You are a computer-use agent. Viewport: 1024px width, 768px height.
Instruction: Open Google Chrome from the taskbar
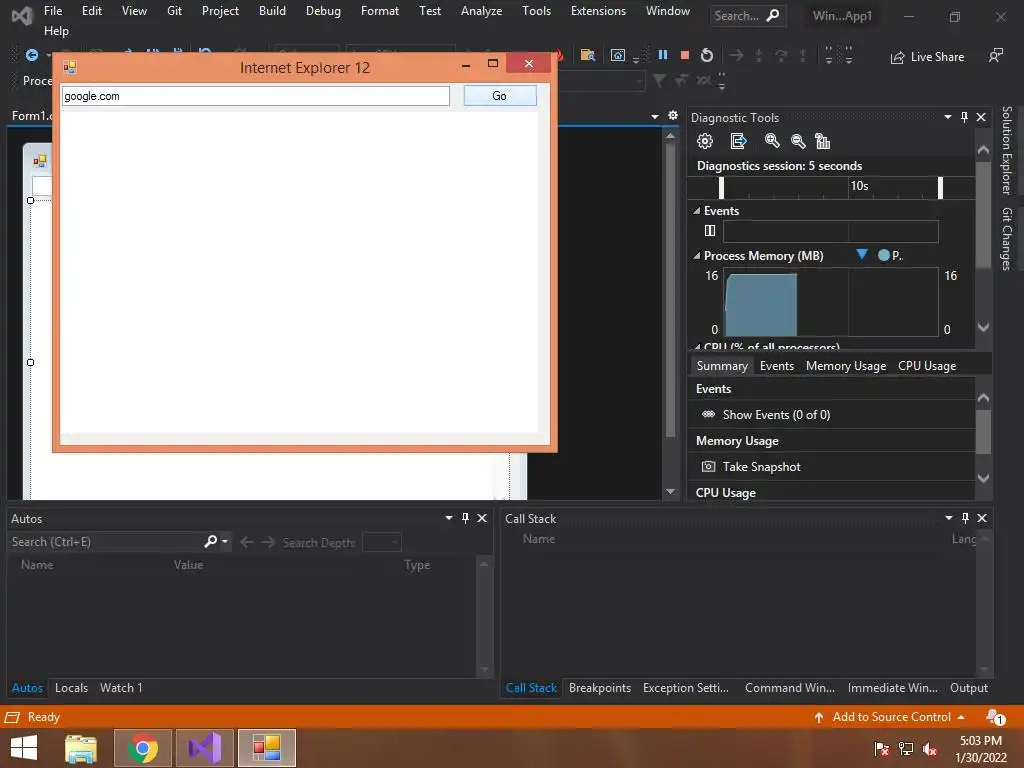(142, 748)
